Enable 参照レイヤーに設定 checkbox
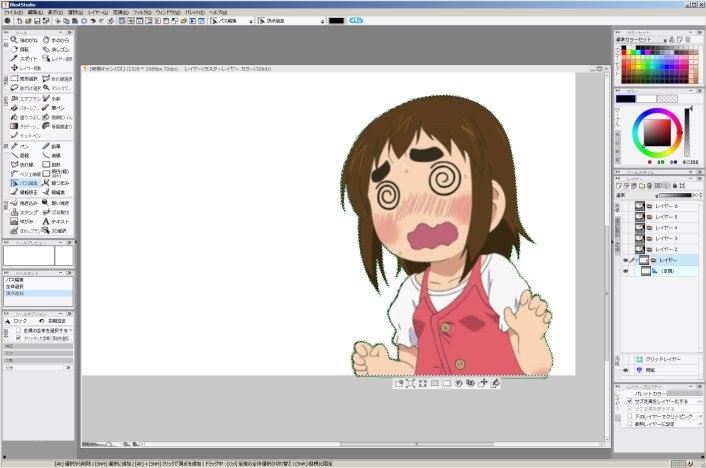 tap(629, 424)
